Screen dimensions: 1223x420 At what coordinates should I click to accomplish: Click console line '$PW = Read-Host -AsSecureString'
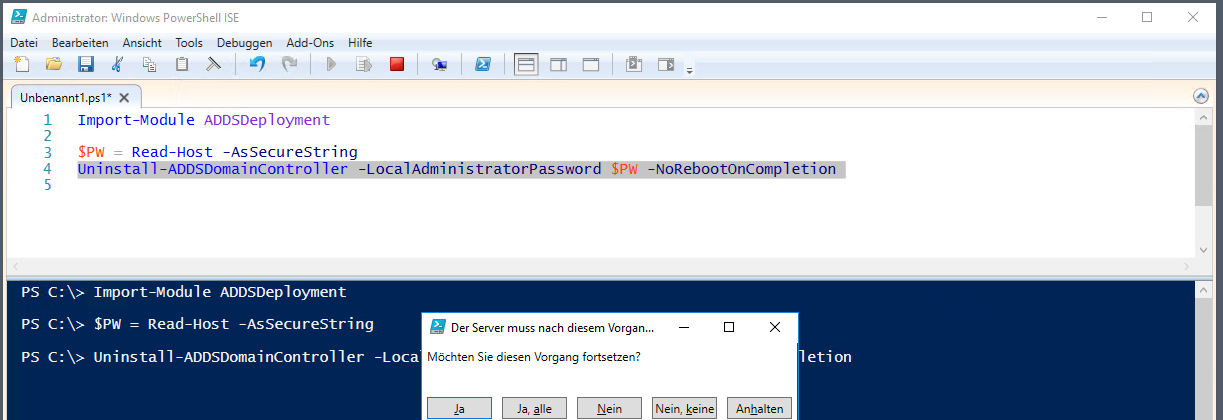pos(233,324)
